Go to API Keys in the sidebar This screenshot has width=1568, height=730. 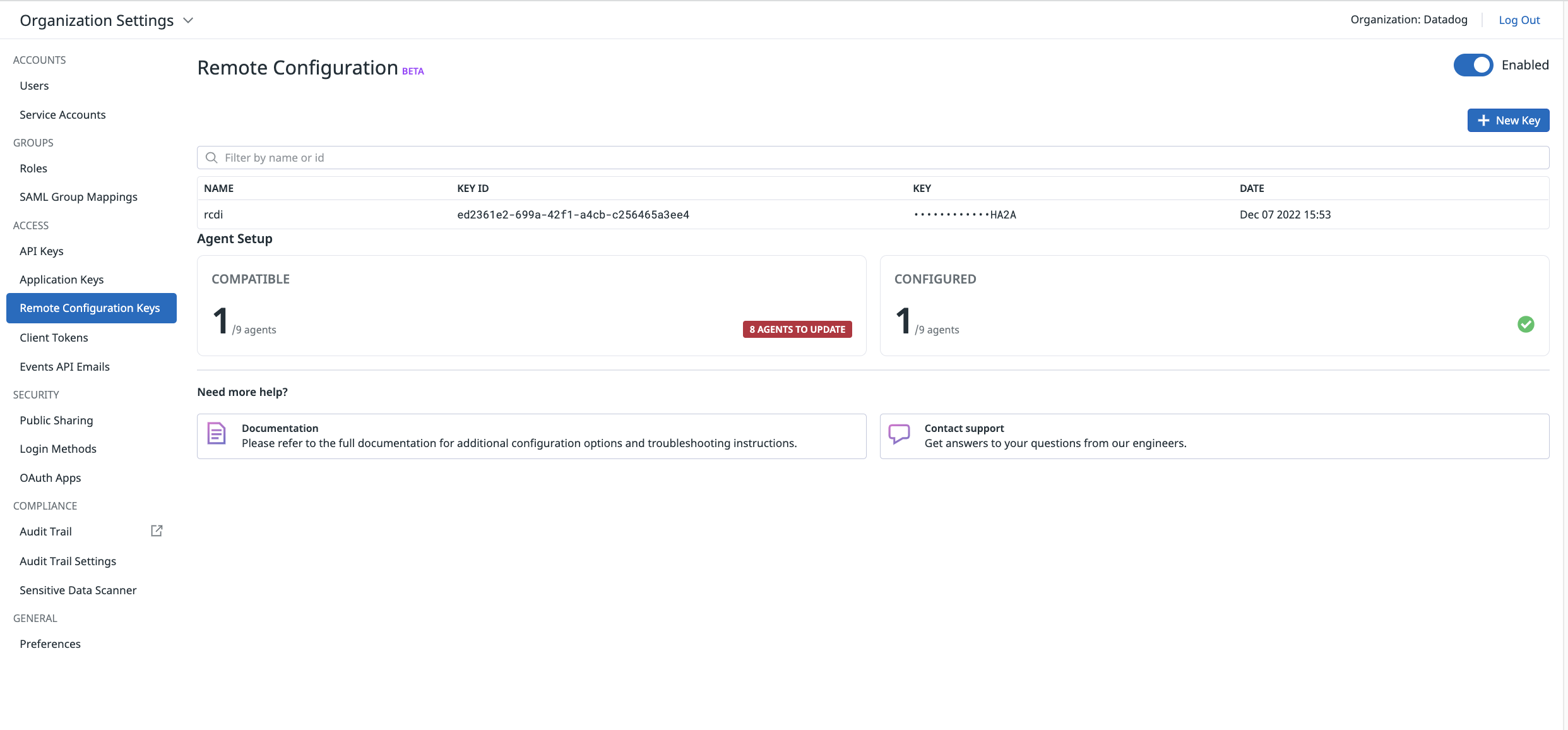tap(42, 251)
